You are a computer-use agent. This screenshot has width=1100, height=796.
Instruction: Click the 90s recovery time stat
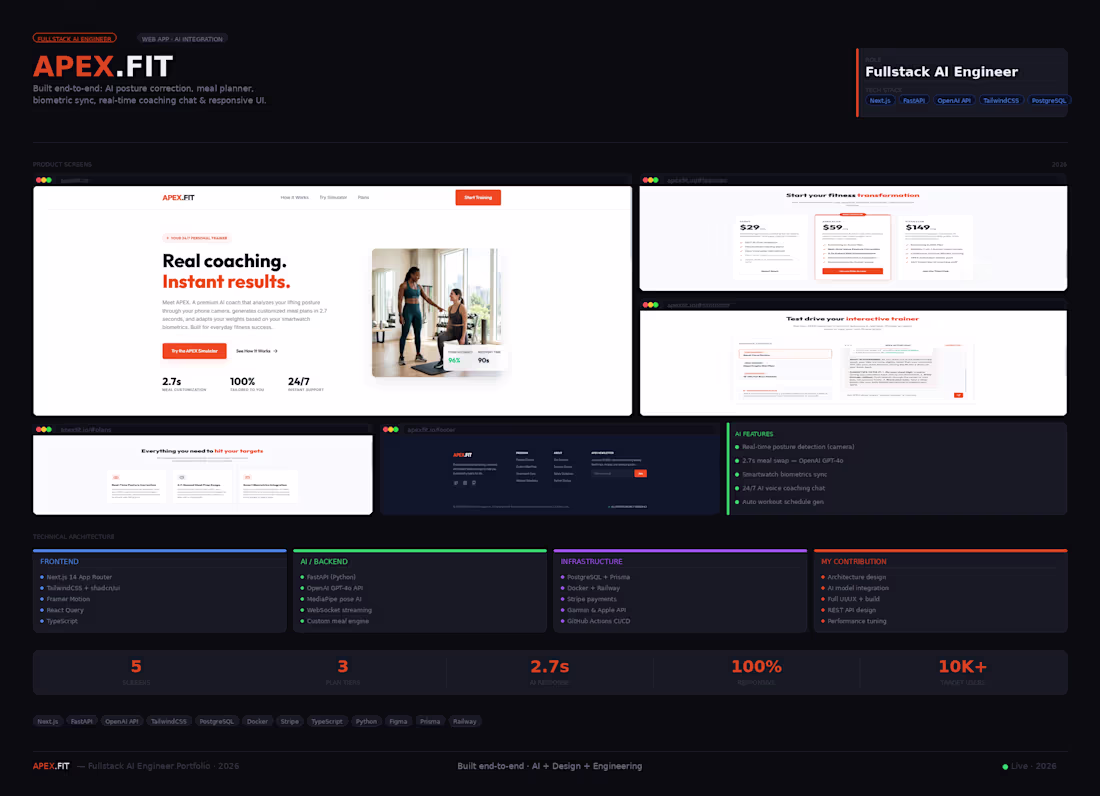point(483,360)
